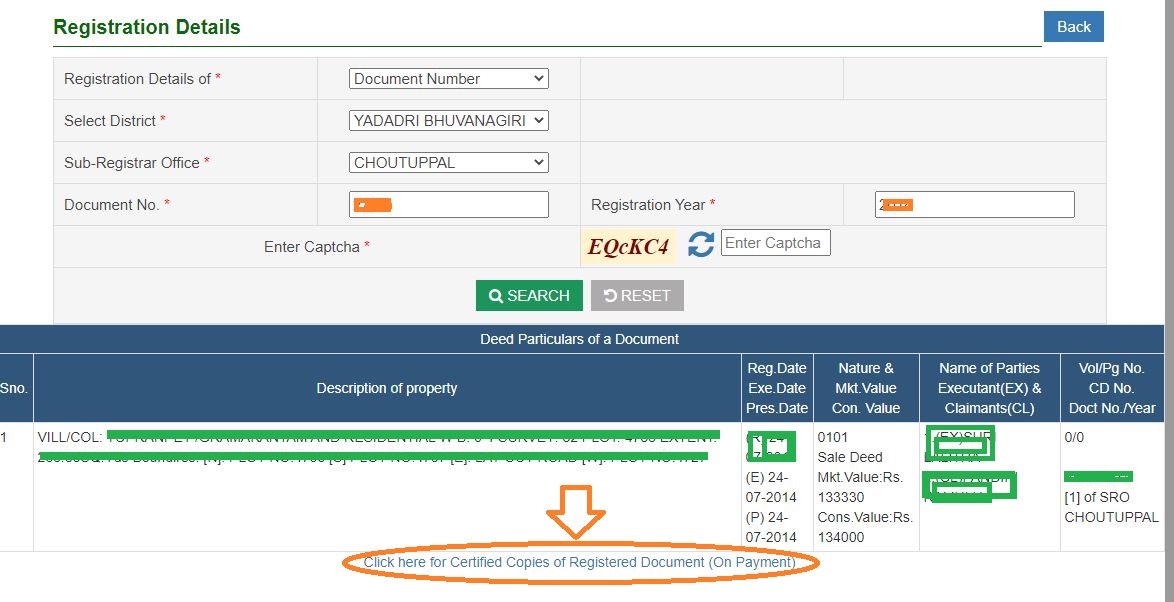
Task: Click the magnifier icon on the SEARCH button
Action: click(x=496, y=295)
